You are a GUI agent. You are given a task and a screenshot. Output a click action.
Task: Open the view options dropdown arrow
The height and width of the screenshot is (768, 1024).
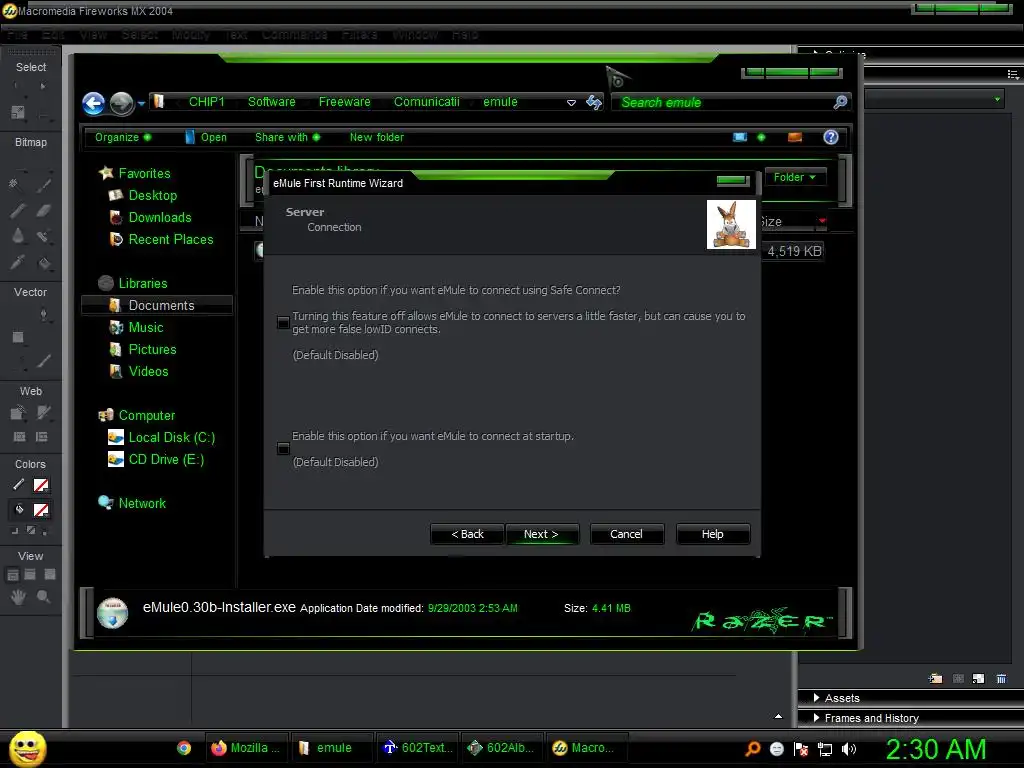[x=761, y=137]
